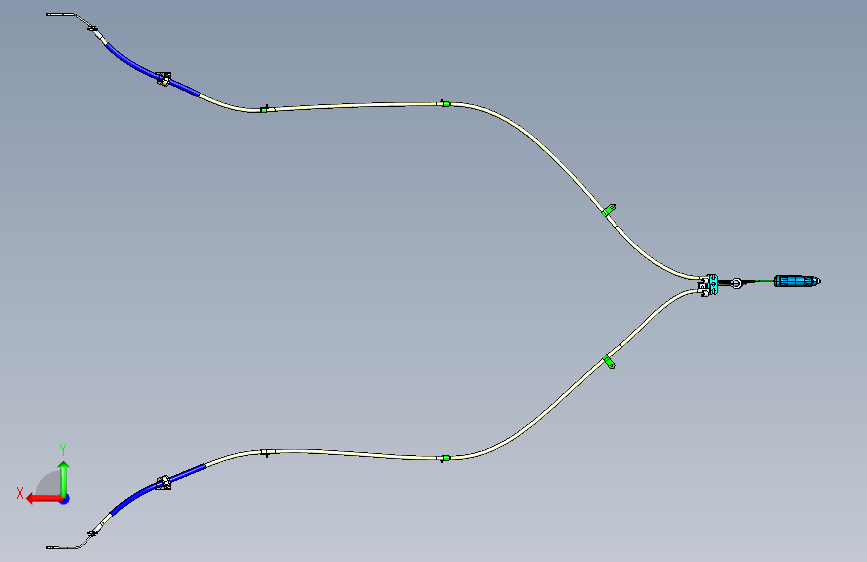Click the gray XY plane quadrant on triad
The image size is (867, 562).
click(x=49, y=485)
